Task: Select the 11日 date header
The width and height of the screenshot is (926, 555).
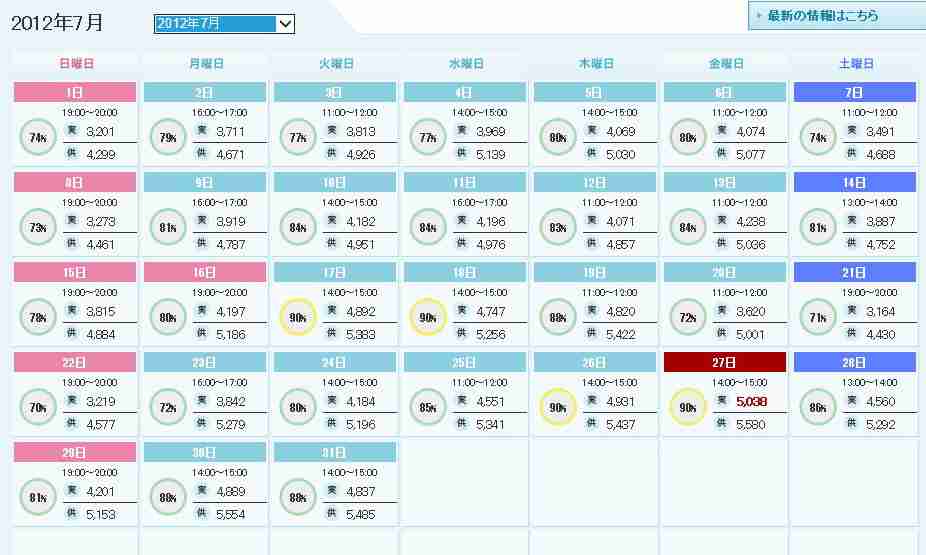Action: 465,182
